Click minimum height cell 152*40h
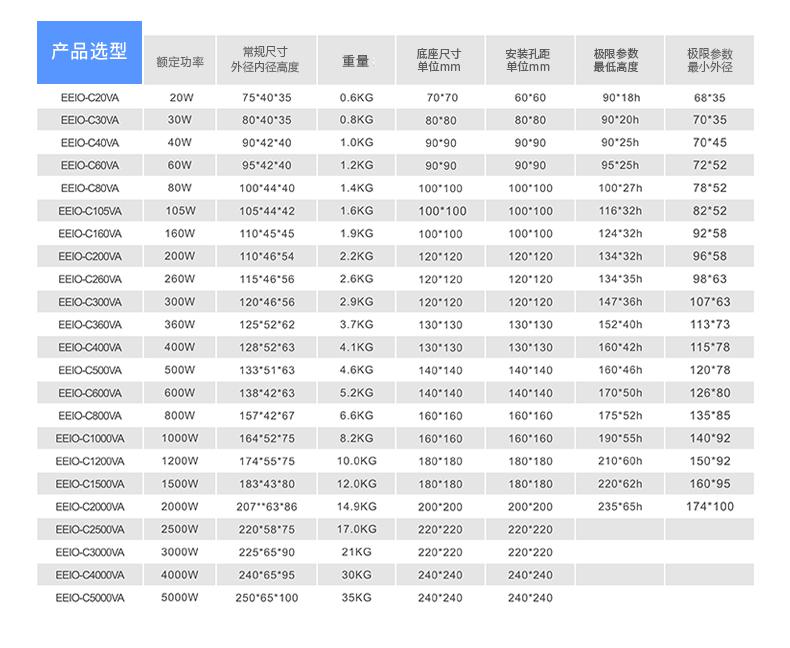Screen dimensions: 790x648 point(620,325)
